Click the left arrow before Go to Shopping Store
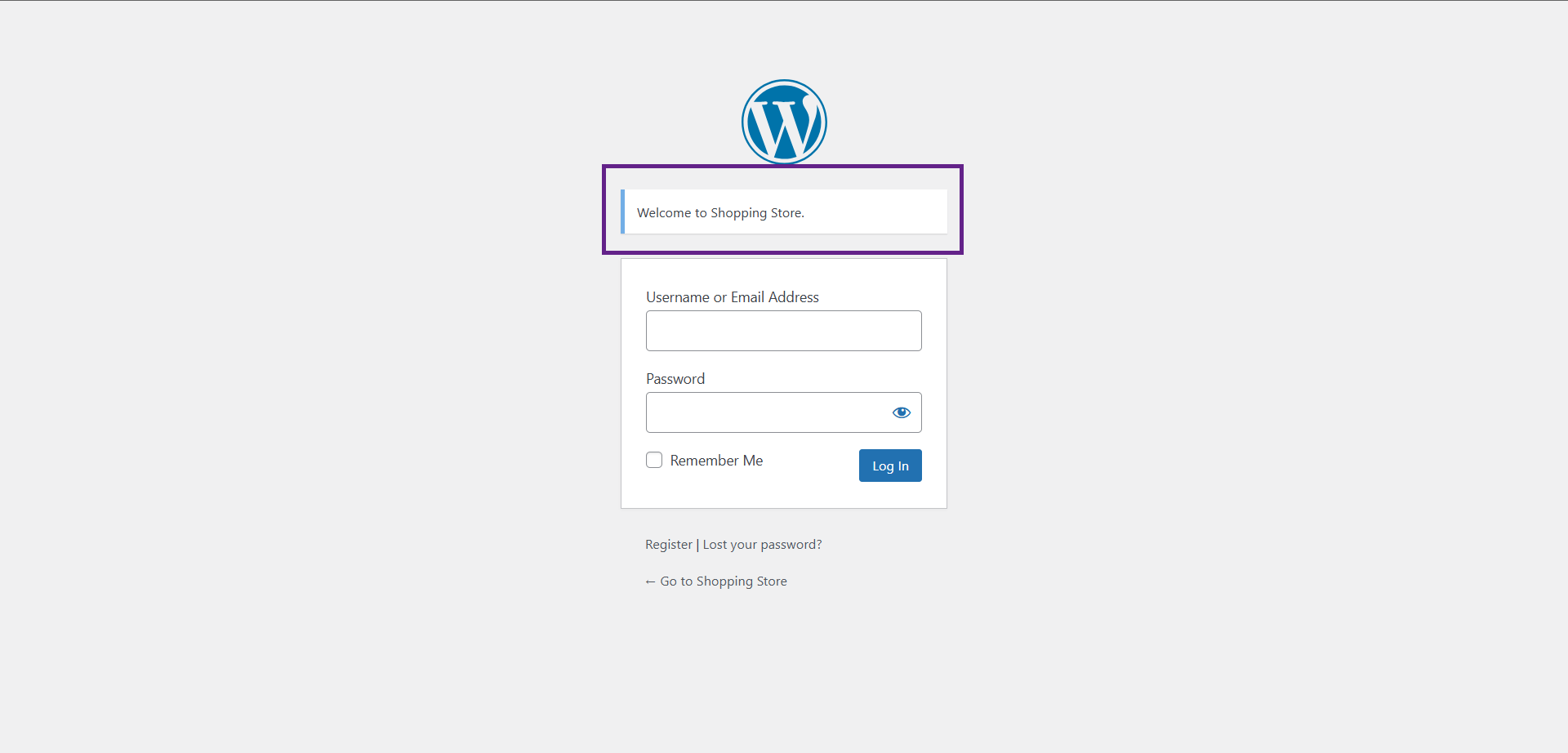Viewport: 1568px width, 753px height. pyautogui.click(x=651, y=582)
